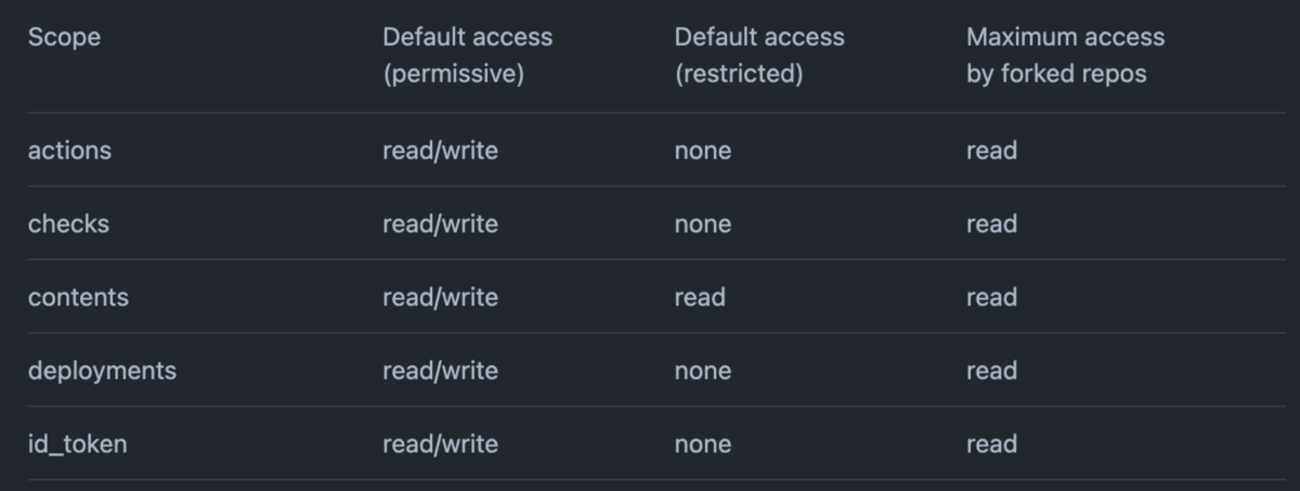Click the restricted none value for actions

(x=702, y=150)
